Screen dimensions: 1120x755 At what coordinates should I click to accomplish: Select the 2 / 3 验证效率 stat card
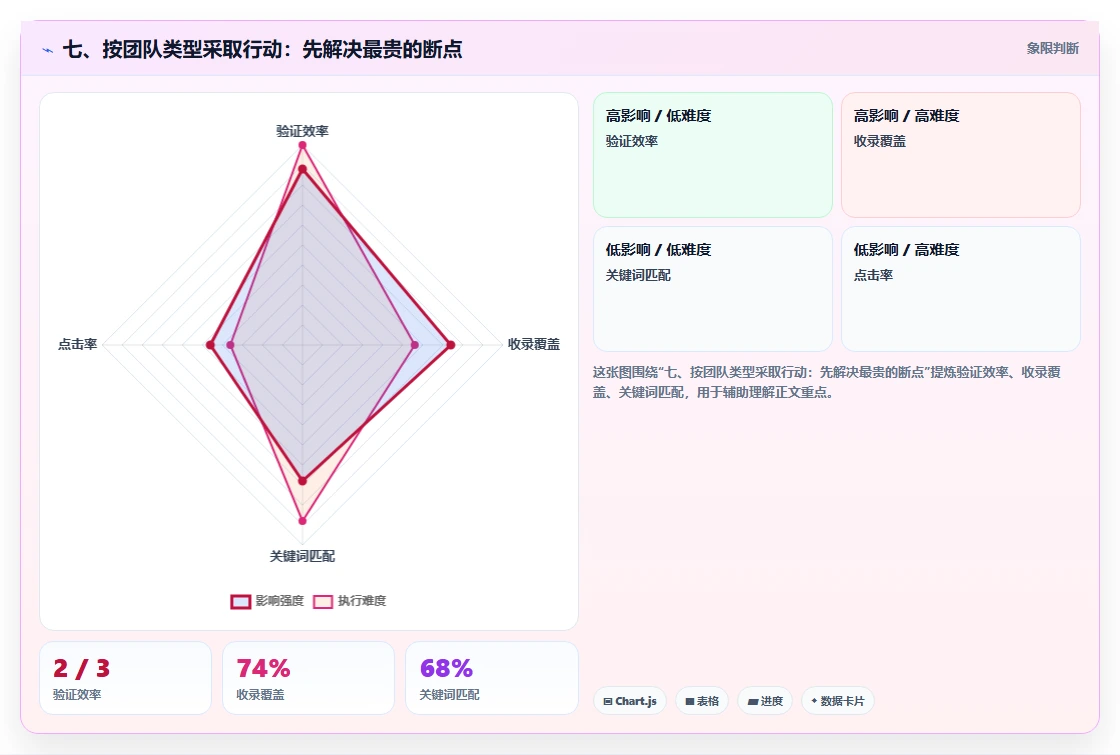coord(126,678)
